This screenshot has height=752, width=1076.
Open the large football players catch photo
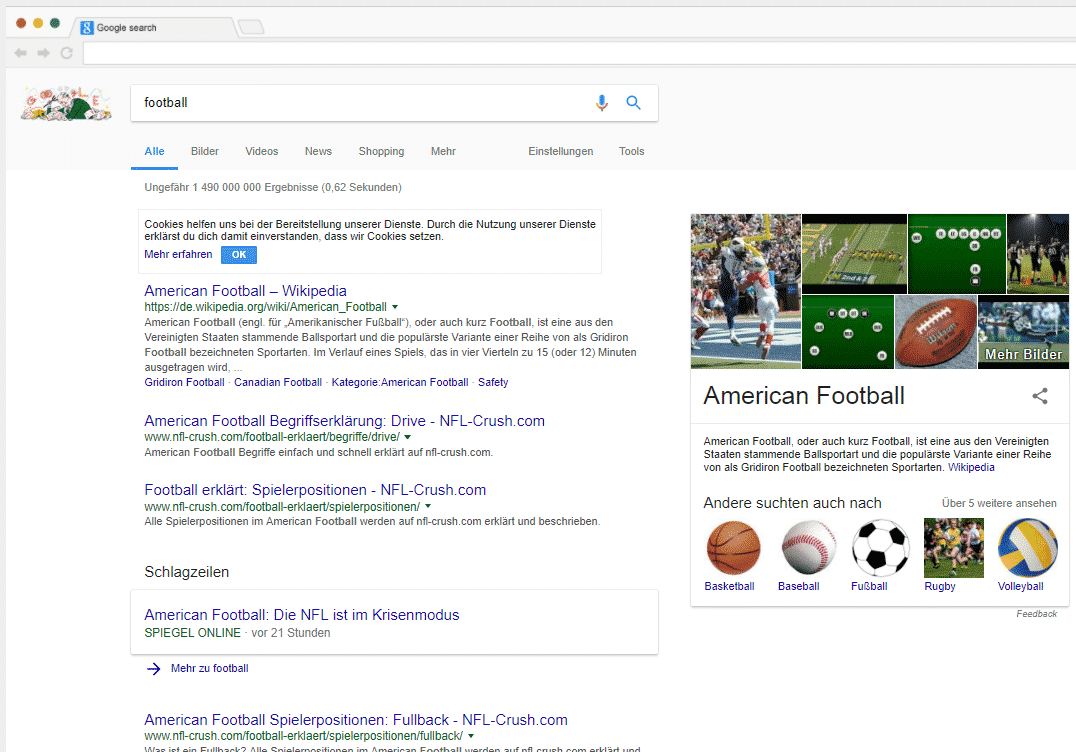pos(746,291)
